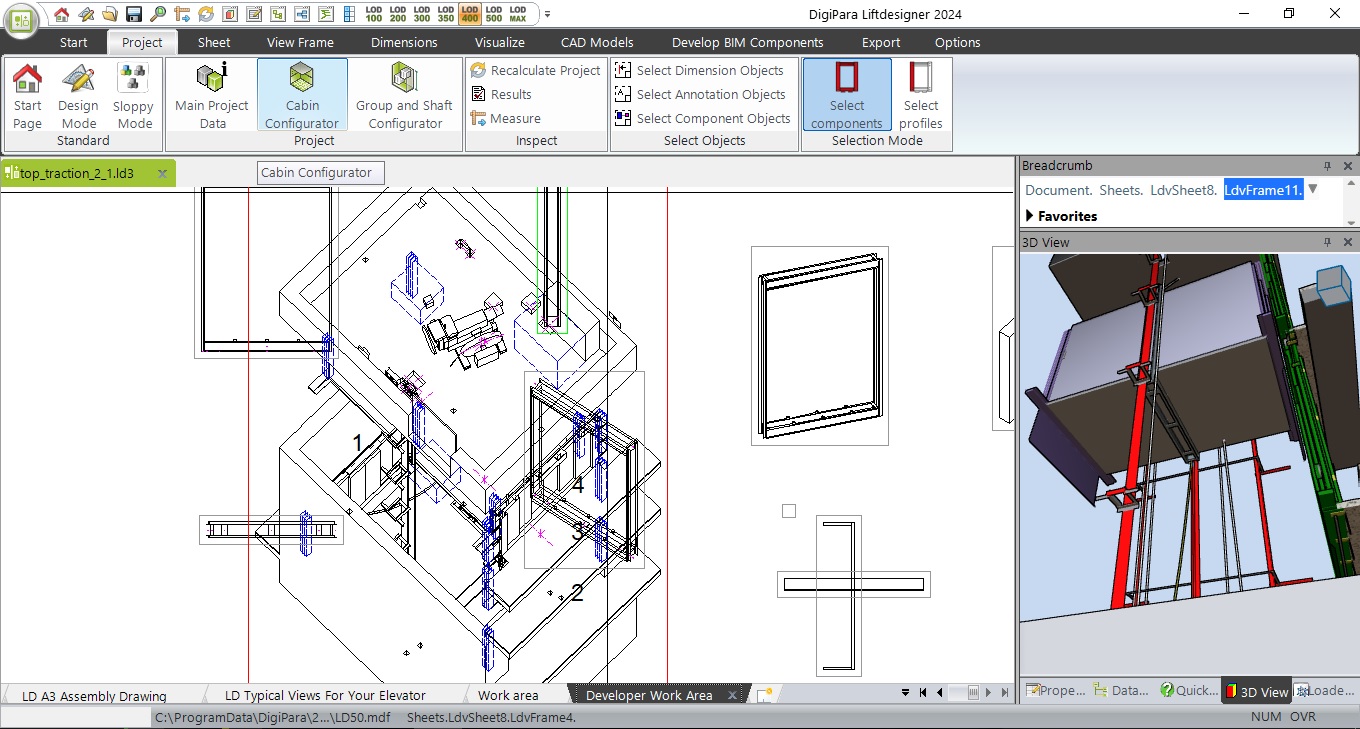Click Select Dimension Objects
1360x729 pixels.
[700, 70]
